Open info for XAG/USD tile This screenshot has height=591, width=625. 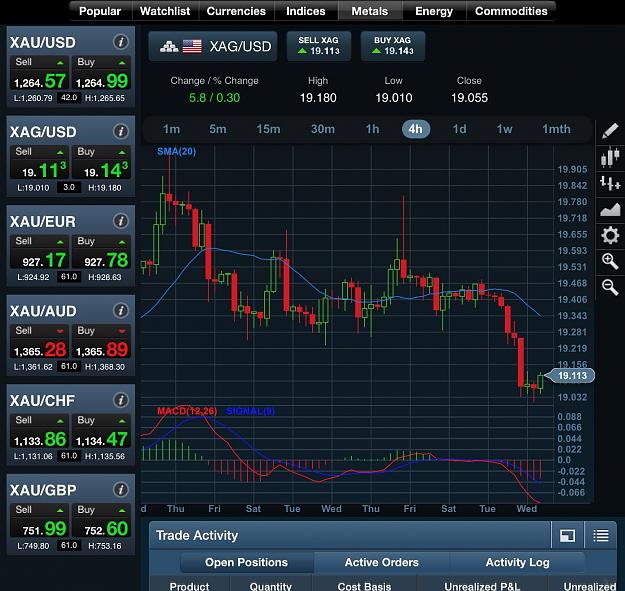tap(120, 131)
